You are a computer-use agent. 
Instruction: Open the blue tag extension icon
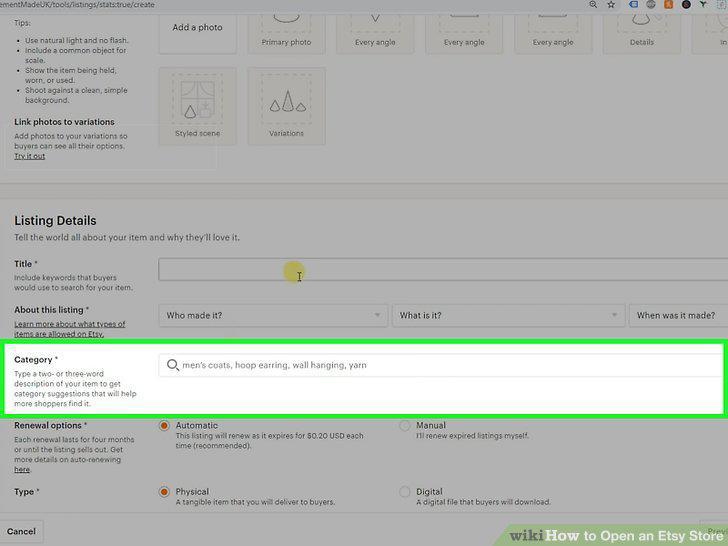point(633,4)
